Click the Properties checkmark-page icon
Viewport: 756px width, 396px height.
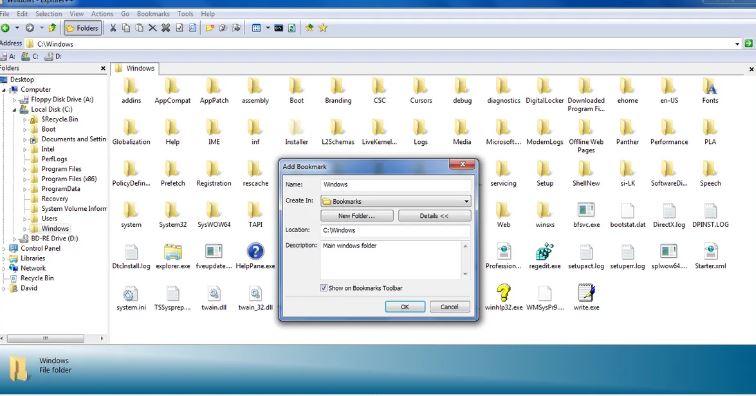point(179,28)
